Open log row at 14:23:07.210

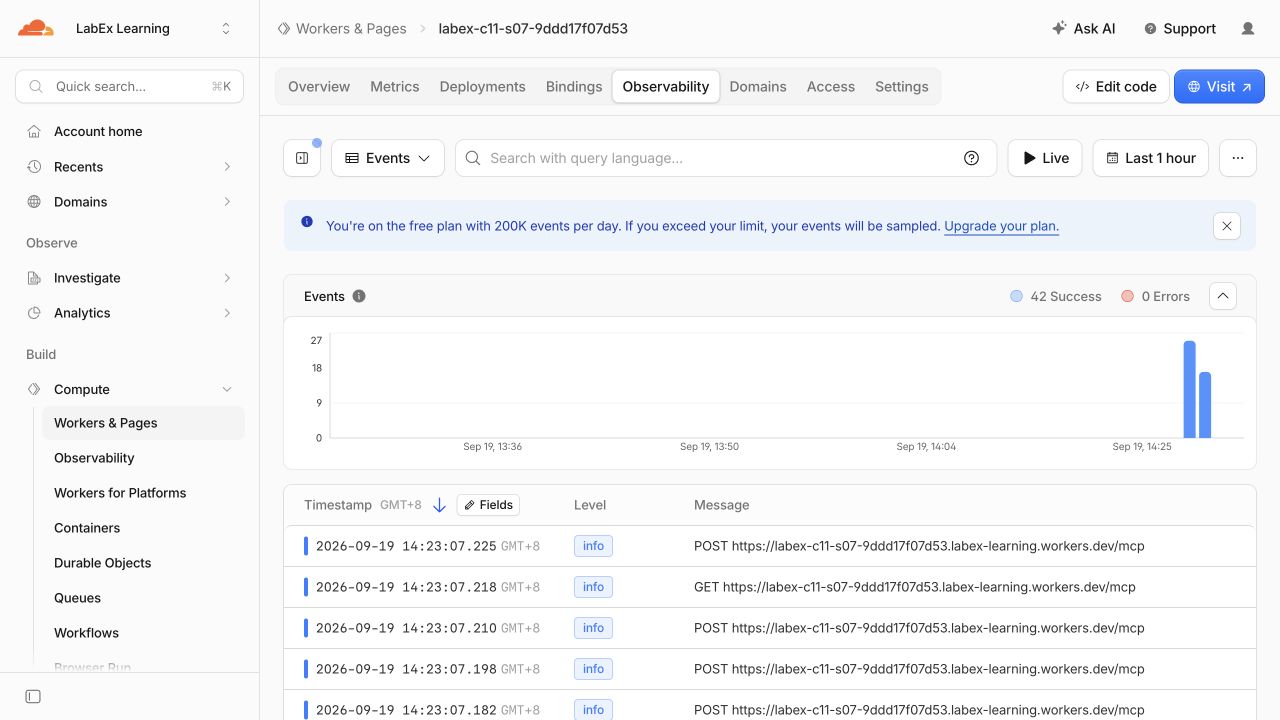coord(770,628)
